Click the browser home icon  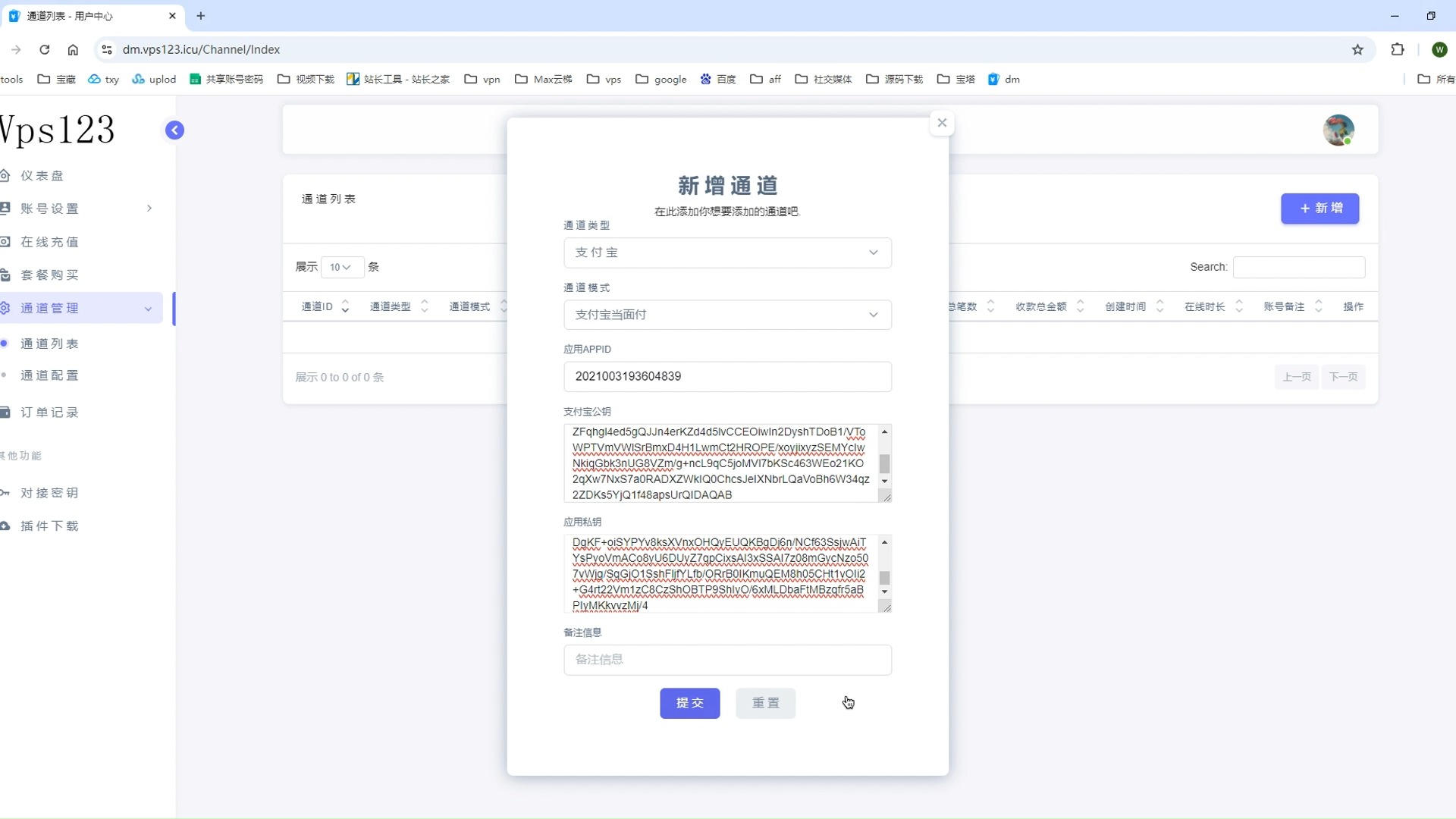click(73, 49)
